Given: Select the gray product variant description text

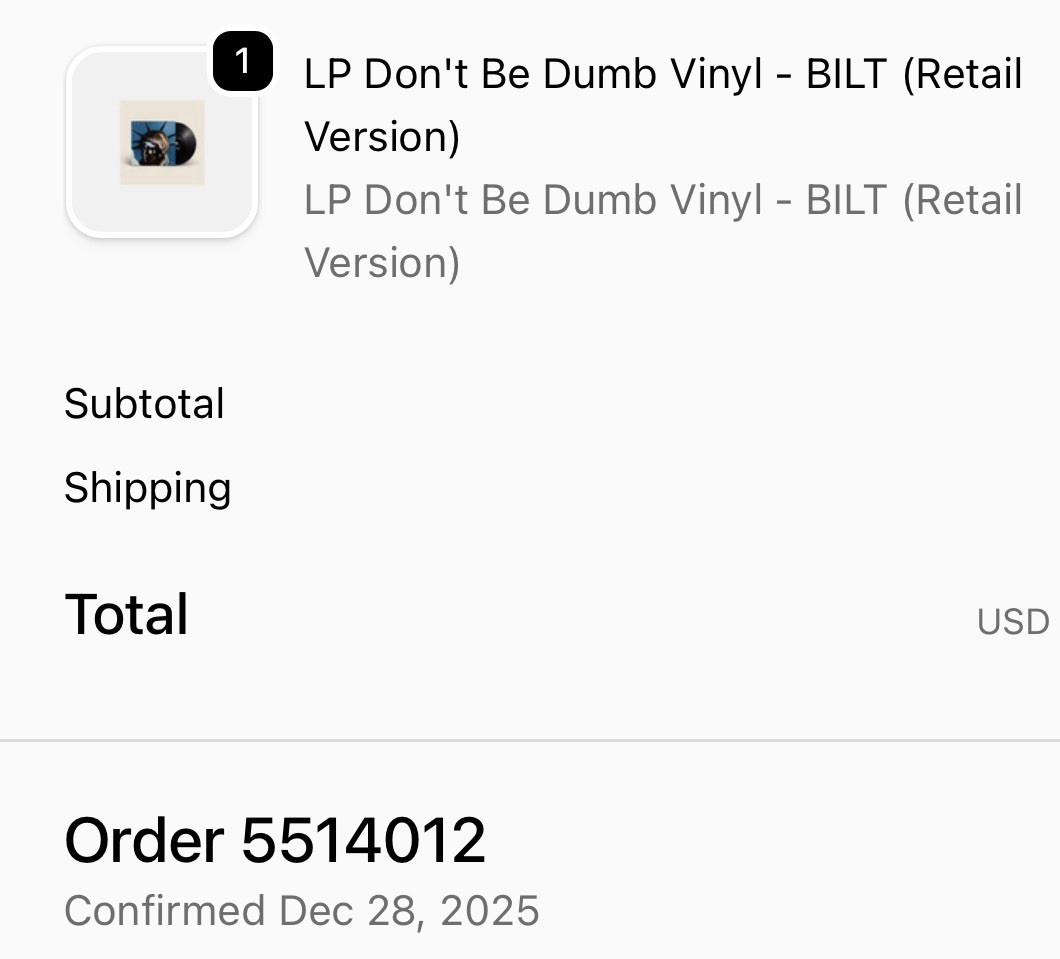Looking at the screenshot, I should (662, 230).
